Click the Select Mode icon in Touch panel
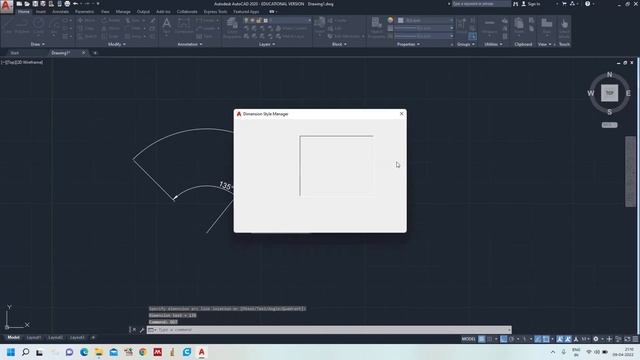This screenshot has width=640, height=360. point(564,27)
